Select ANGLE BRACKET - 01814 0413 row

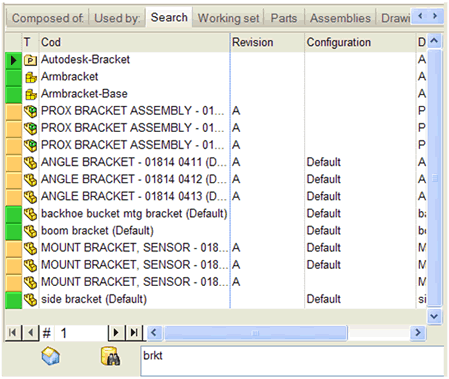pos(216,197)
